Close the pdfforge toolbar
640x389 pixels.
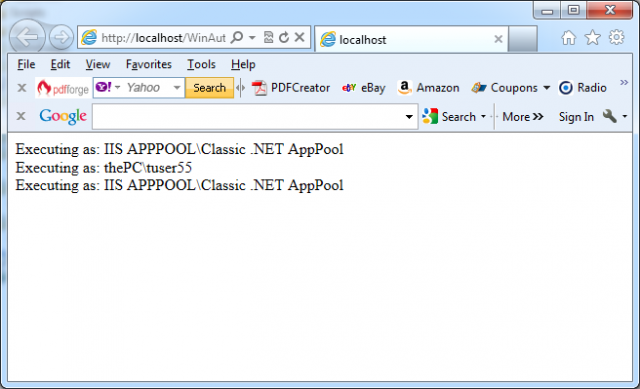pyautogui.click(x=22, y=88)
